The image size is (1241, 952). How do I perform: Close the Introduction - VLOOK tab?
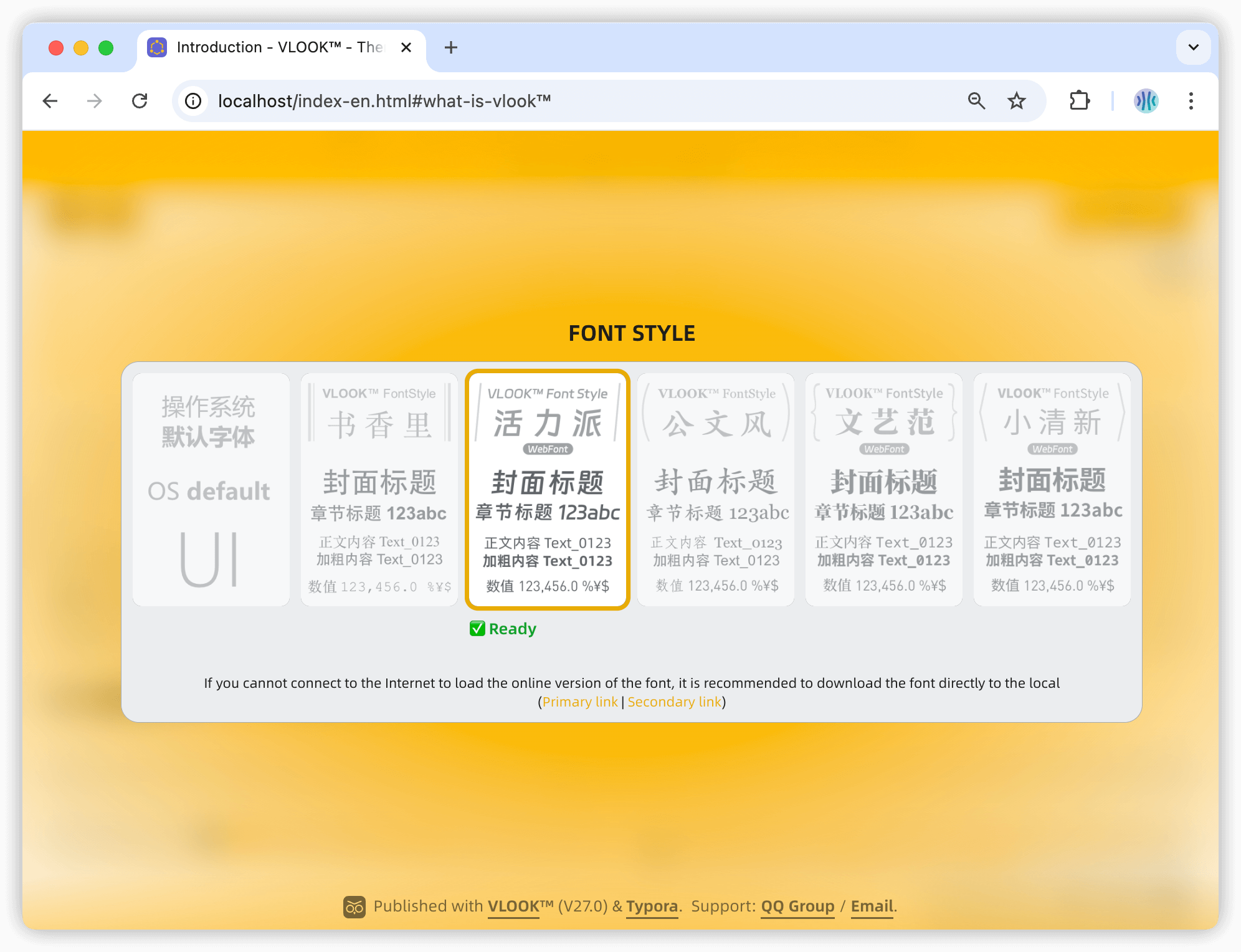[x=406, y=47]
